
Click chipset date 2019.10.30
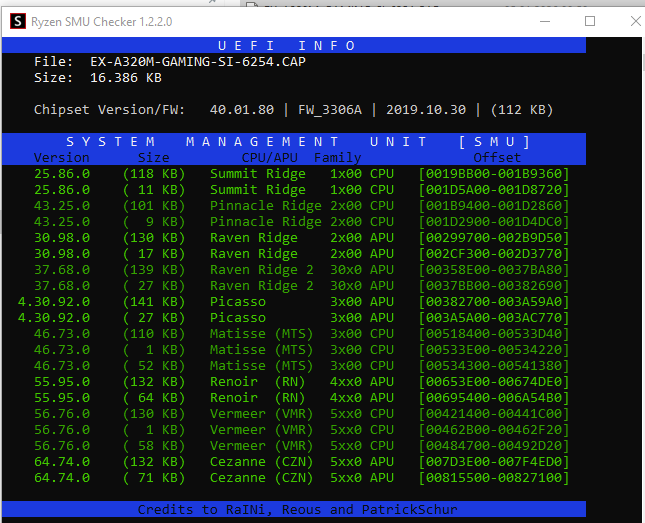(x=426, y=110)
